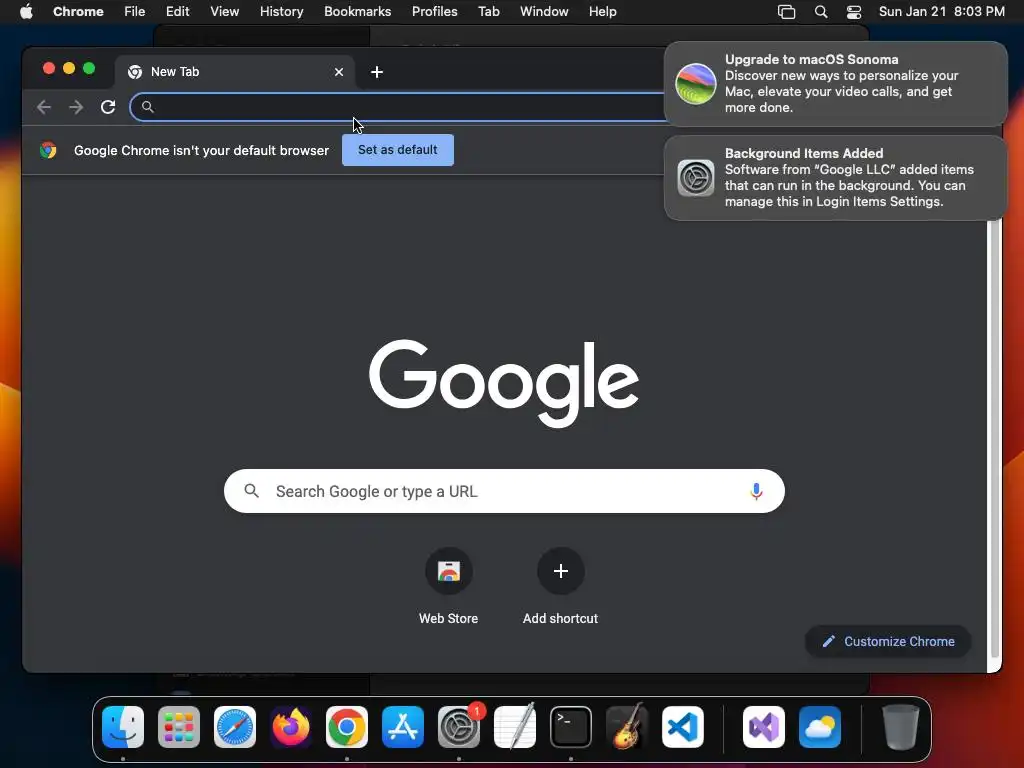The height and width of the screenshot is (768, 1024).
Task: Click the forward navigation arrow
Action: [x=76, y=107]
